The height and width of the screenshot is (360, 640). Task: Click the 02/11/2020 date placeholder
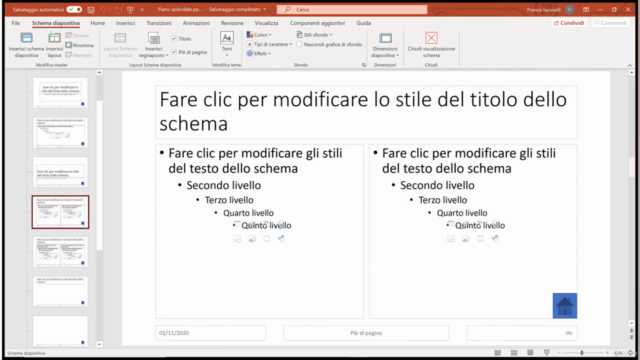pos(210,333)
